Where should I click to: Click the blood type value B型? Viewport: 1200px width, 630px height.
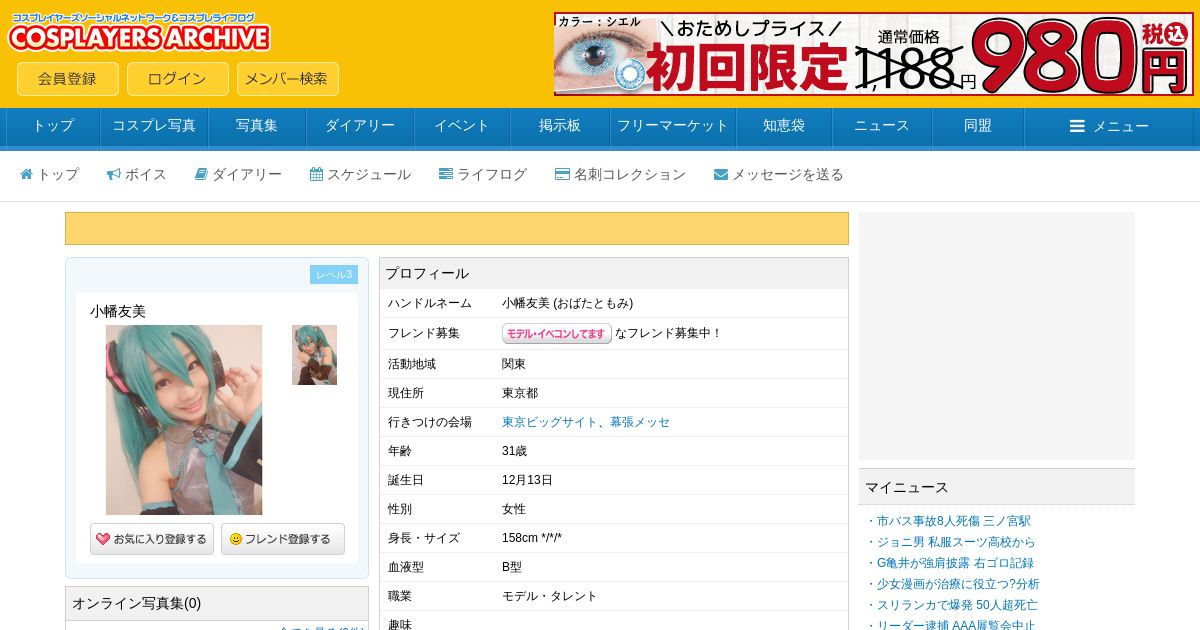click(512, 567)
